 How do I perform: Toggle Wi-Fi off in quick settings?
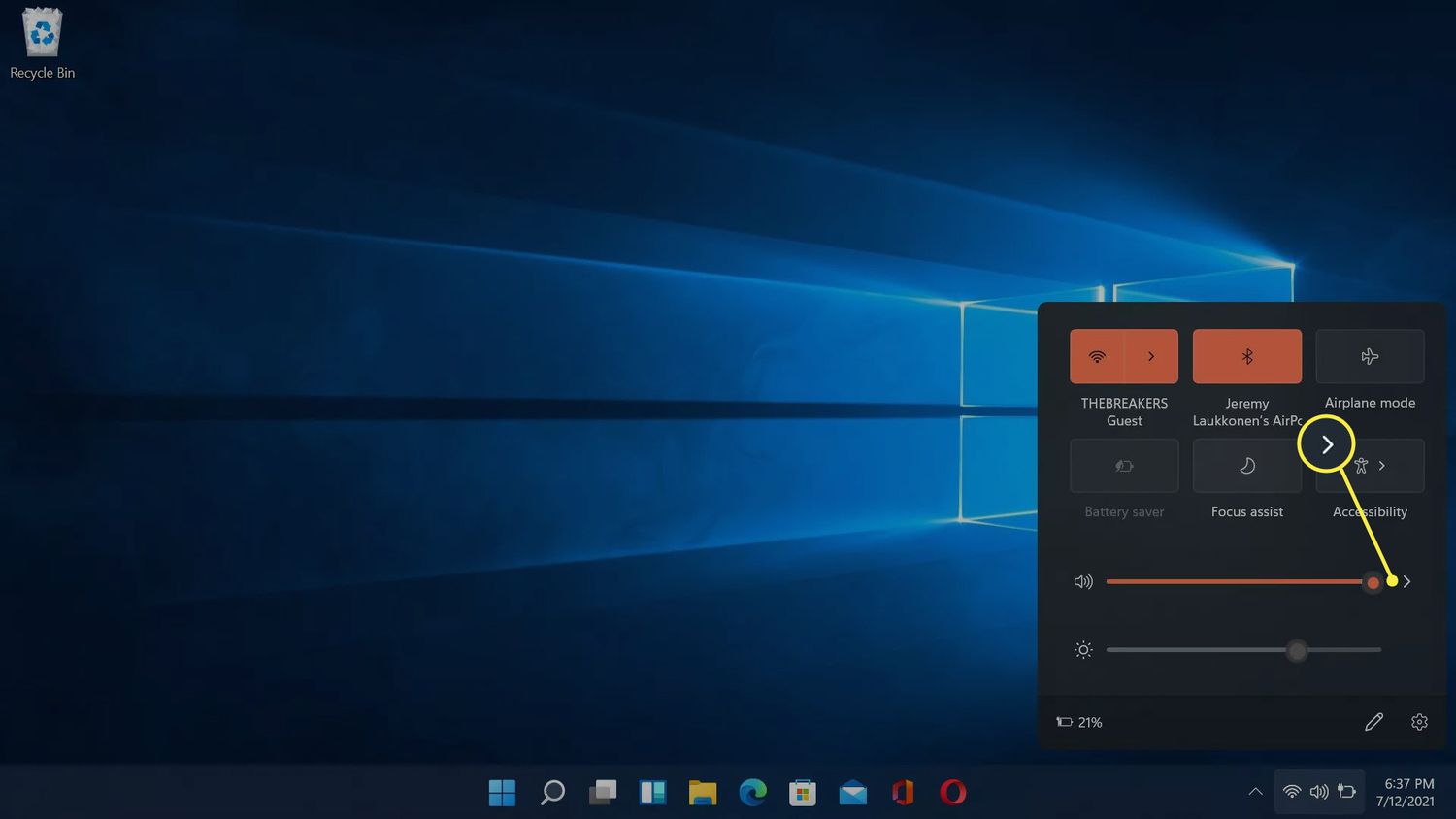click(1097, 356)
